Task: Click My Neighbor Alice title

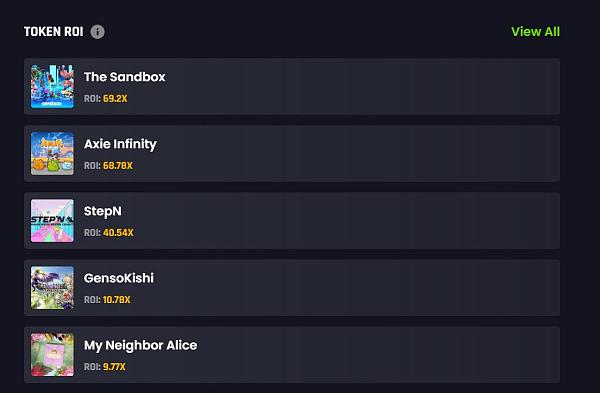Action: coord(140,346)
